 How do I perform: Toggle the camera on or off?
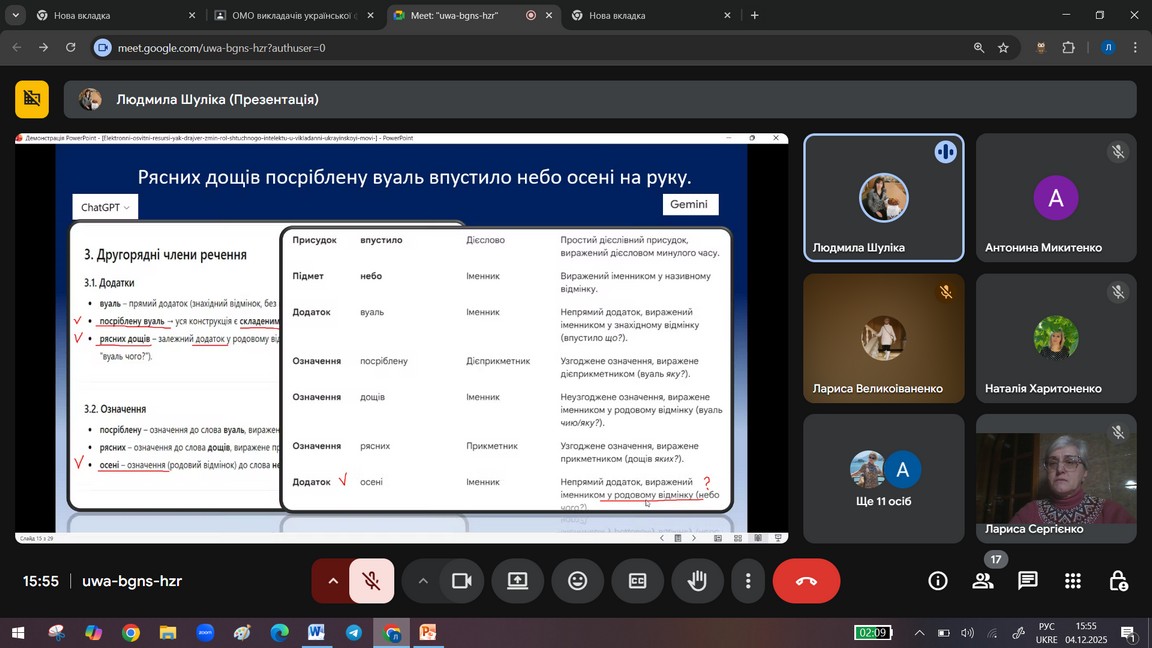(x=461, y=581)
